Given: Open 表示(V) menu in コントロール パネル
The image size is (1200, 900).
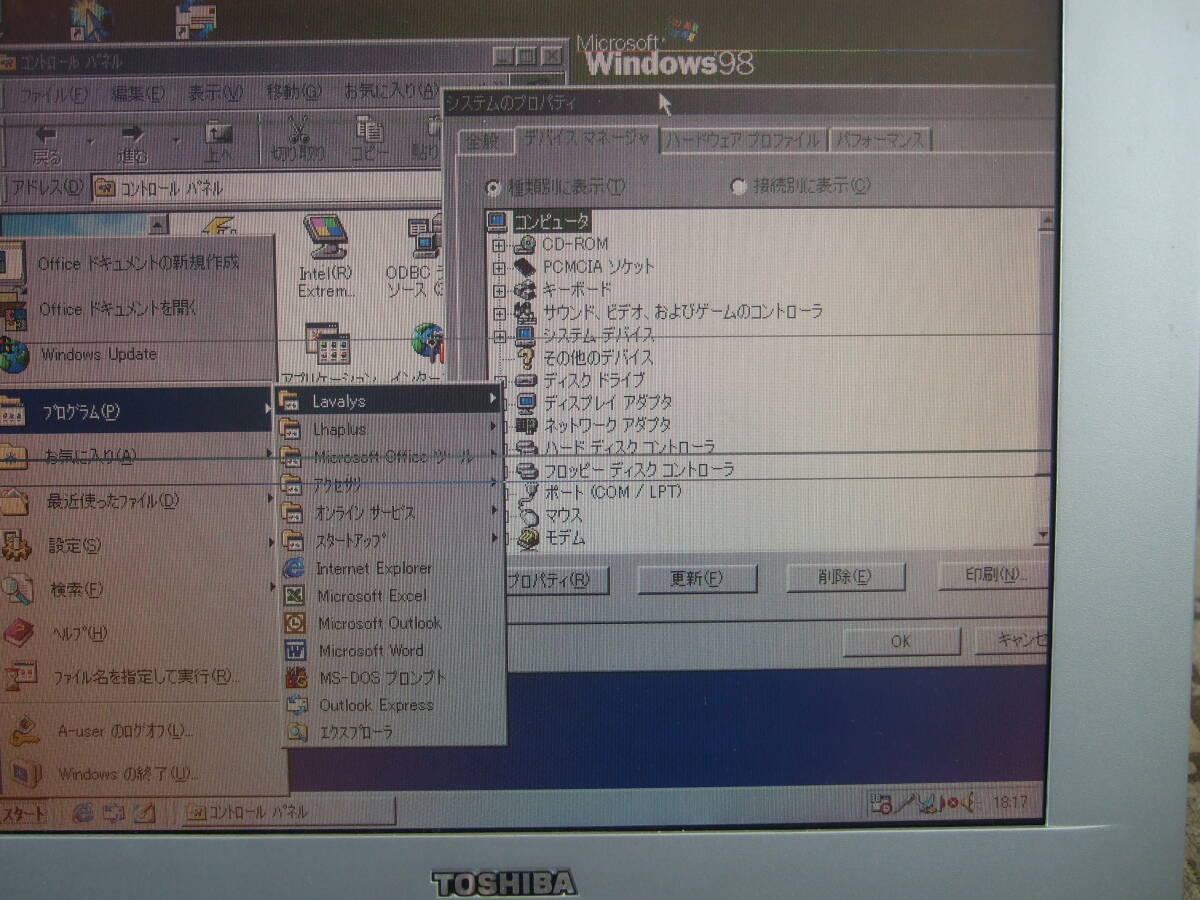Looking at the screenshot, I should [216, 93].
